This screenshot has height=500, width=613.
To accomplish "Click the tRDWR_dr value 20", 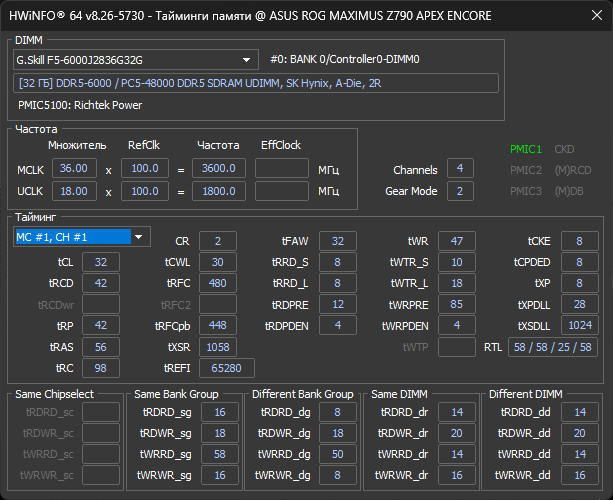I will click(x=457, y=433).
